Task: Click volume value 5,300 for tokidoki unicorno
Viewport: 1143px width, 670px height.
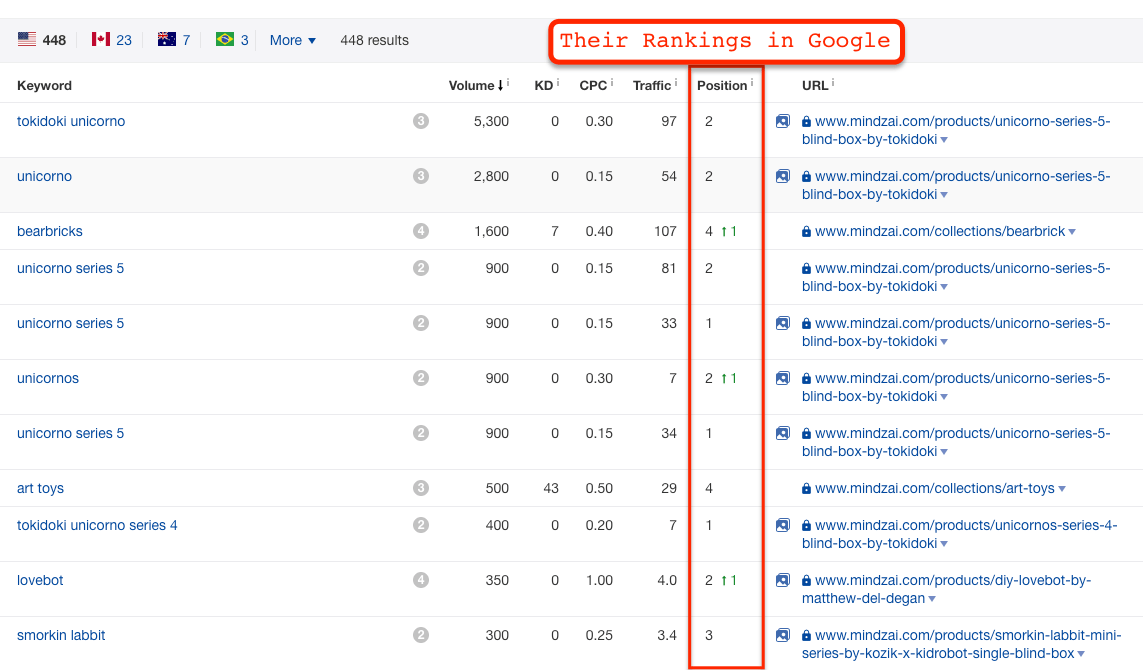Action: [x=491, y=121]
